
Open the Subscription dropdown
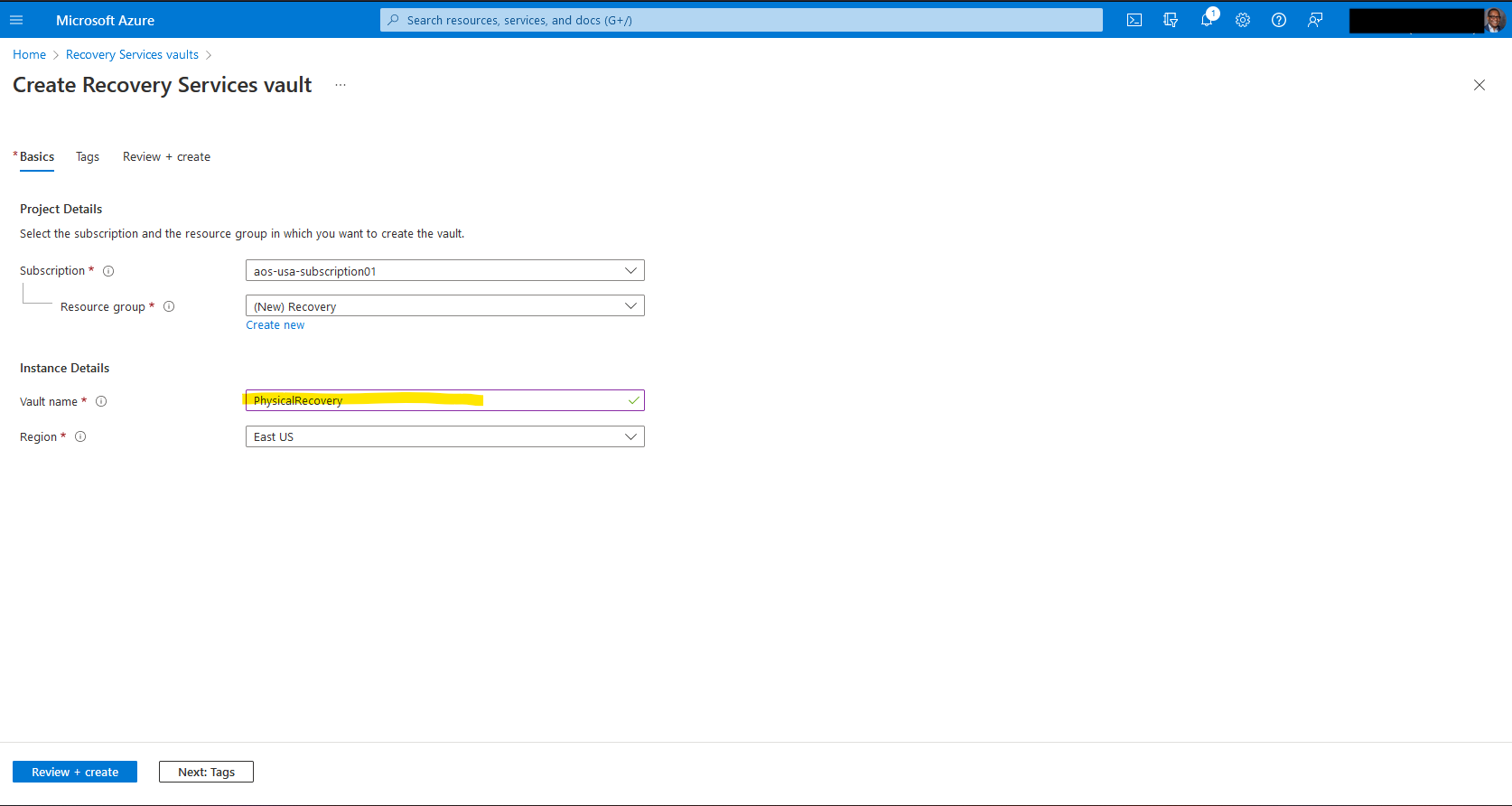[x=445, y=270]
